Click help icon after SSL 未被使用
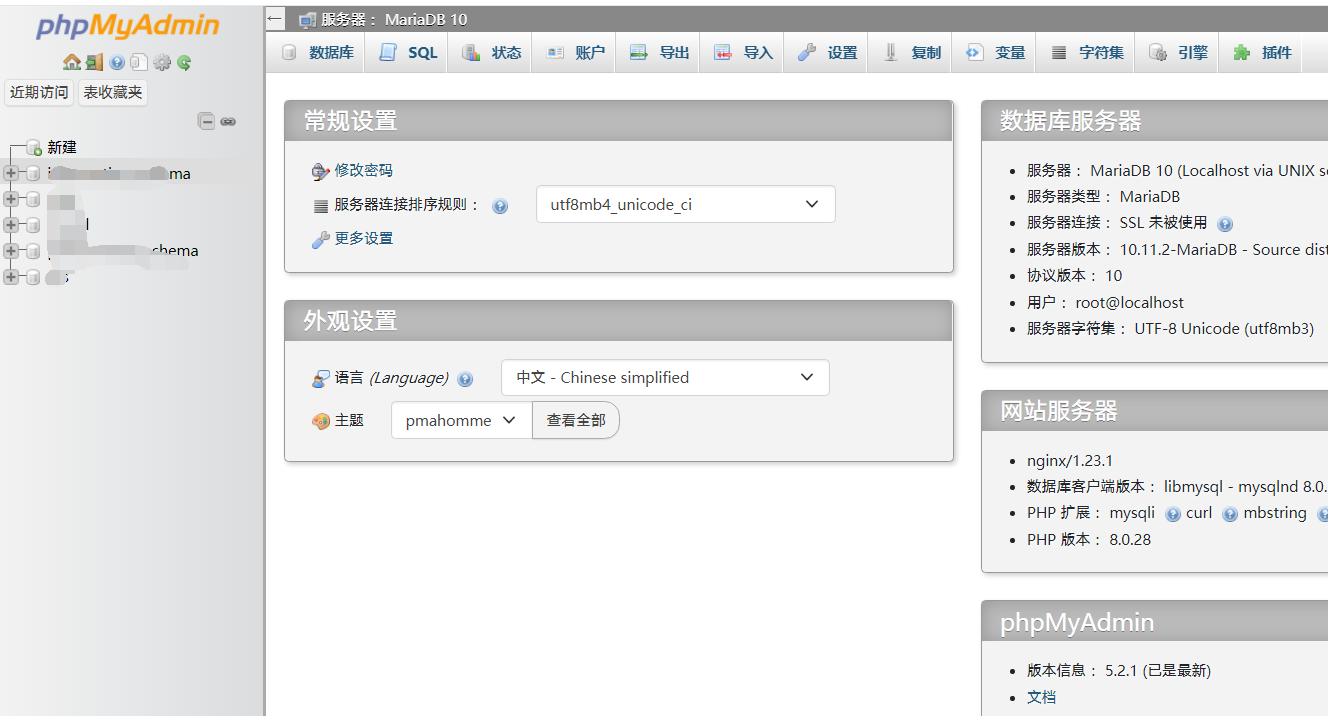The width and height of the screenshot is (1328, 716). coord(1225,224)
